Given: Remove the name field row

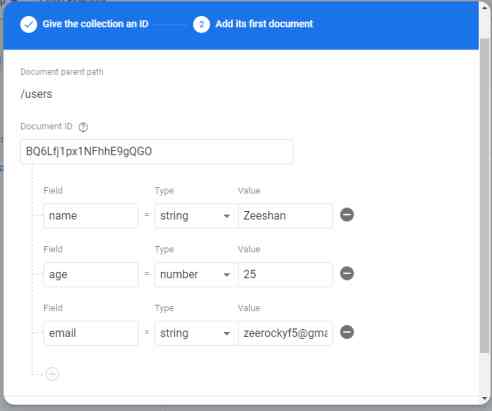Looking at the screenshot, I should click(x=347, y=215).
